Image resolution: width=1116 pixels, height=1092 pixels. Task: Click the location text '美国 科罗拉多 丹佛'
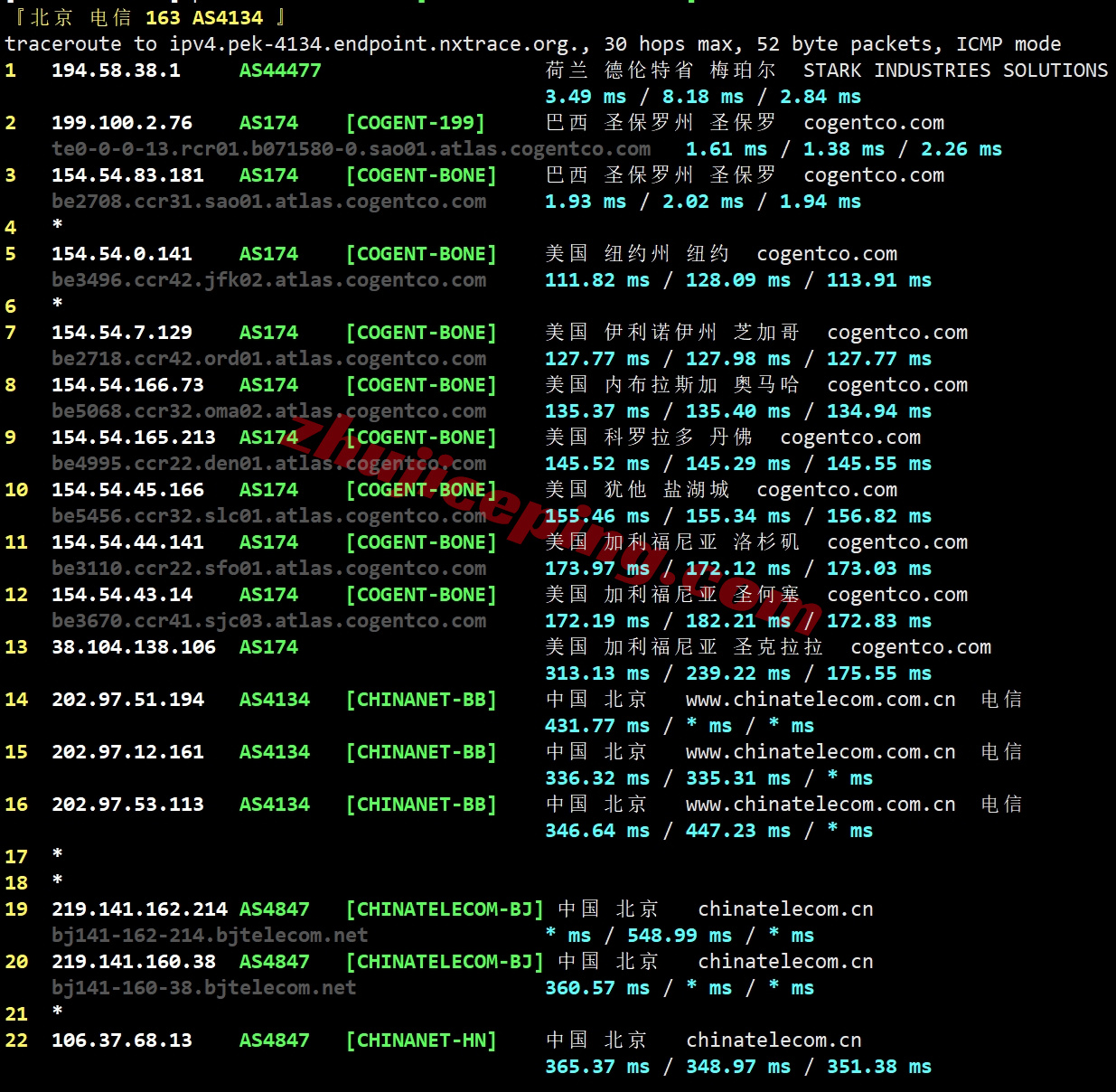pyautogui.click(x=649, y=437)
